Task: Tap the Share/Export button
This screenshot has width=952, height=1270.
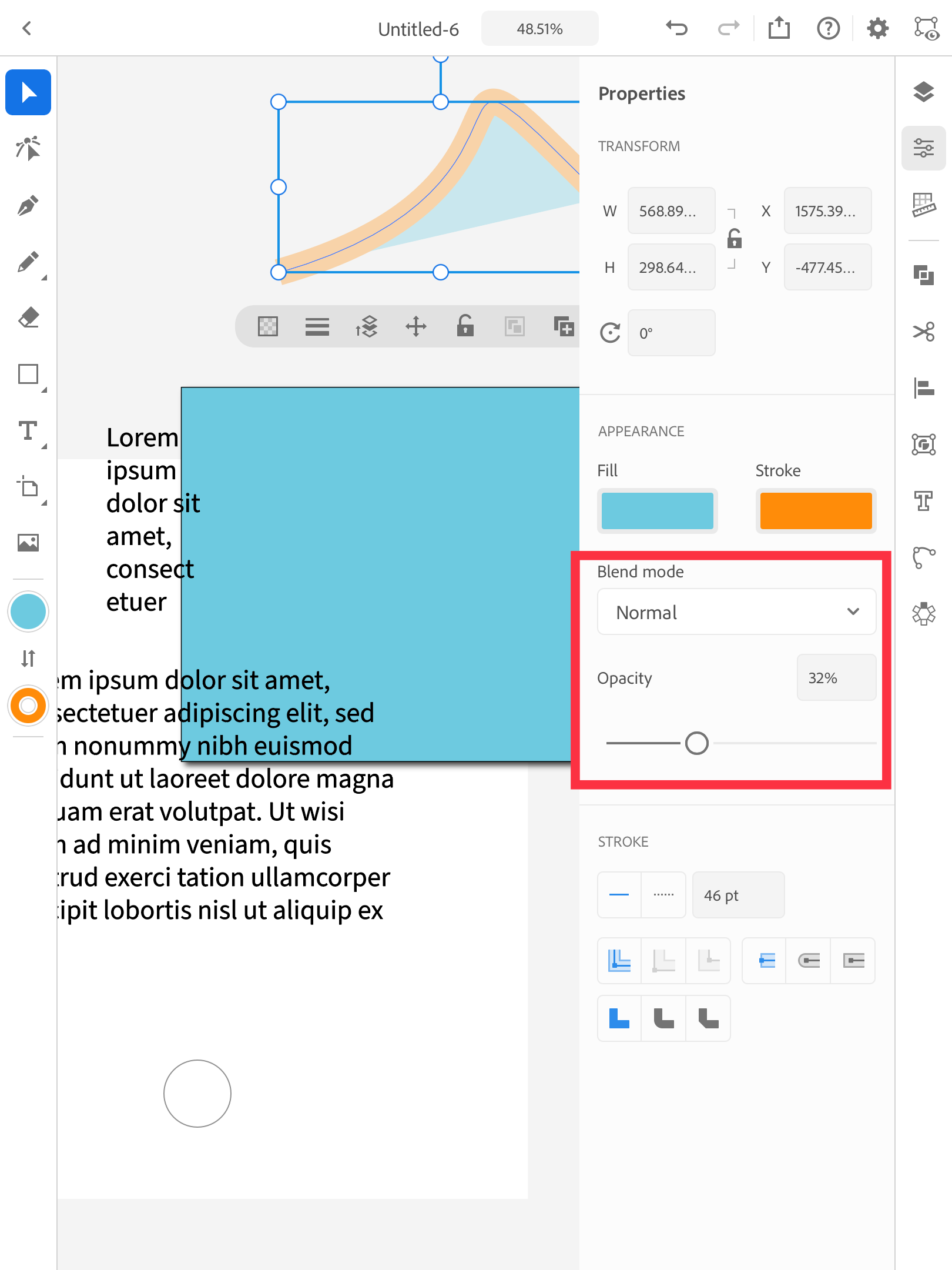Action: (x=779, y=28)
